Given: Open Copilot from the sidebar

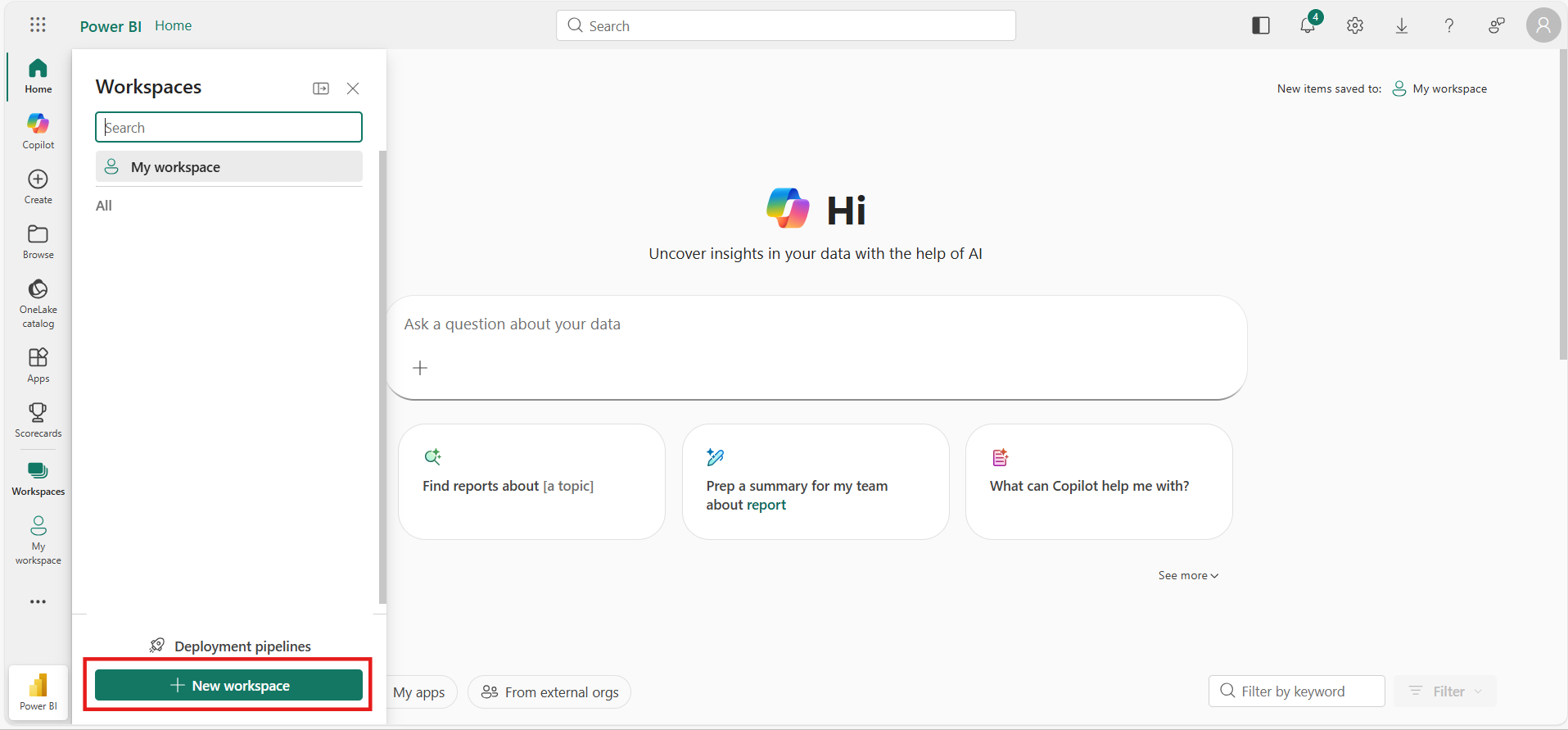Looking at the screenshot, I should coord(38,131).
